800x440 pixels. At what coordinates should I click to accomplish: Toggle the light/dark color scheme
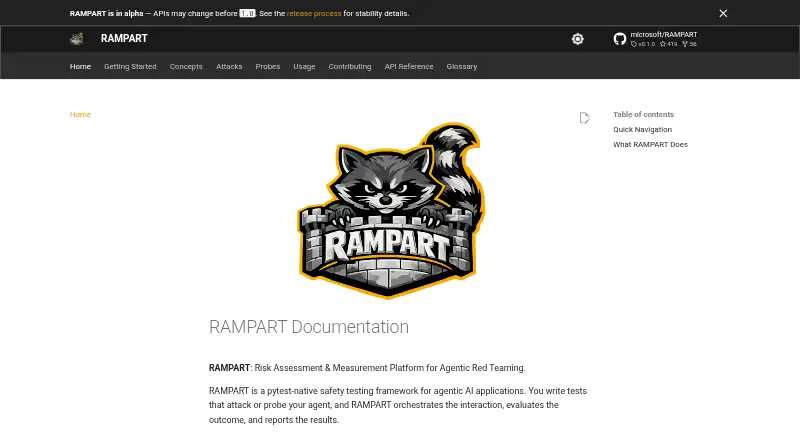pyautogui.click(x=578, y=39)
